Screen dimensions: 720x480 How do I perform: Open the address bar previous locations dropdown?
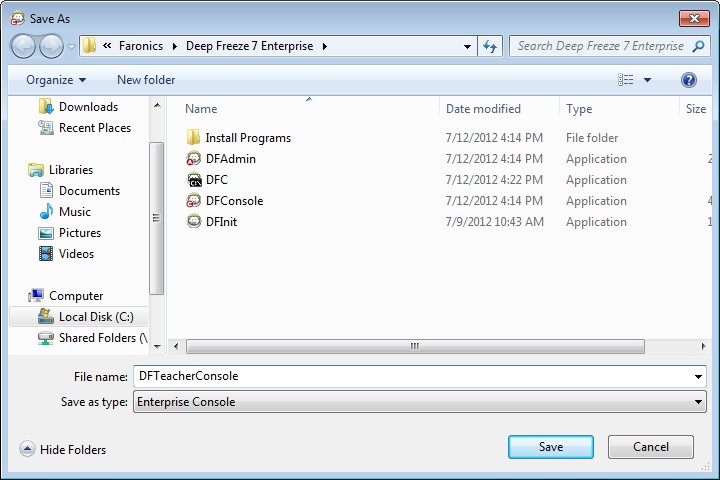(467, 46)
